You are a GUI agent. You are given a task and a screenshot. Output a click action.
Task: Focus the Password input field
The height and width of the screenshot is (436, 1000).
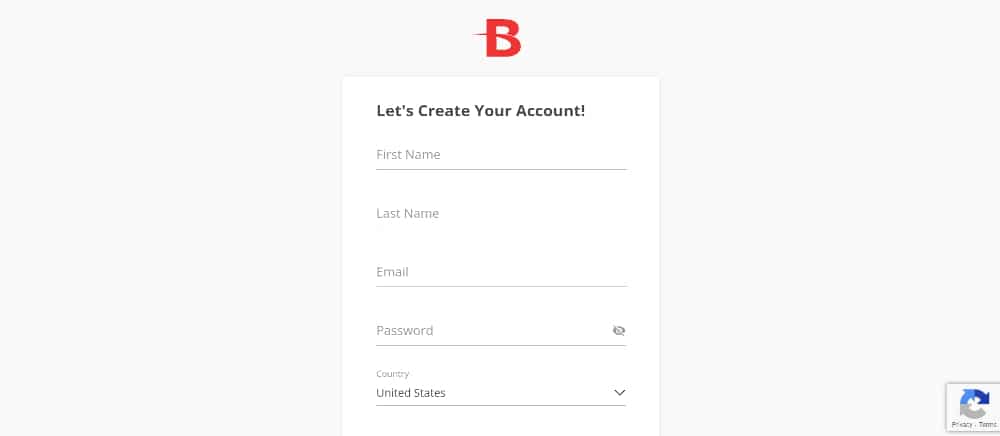(x=490, y=331)
